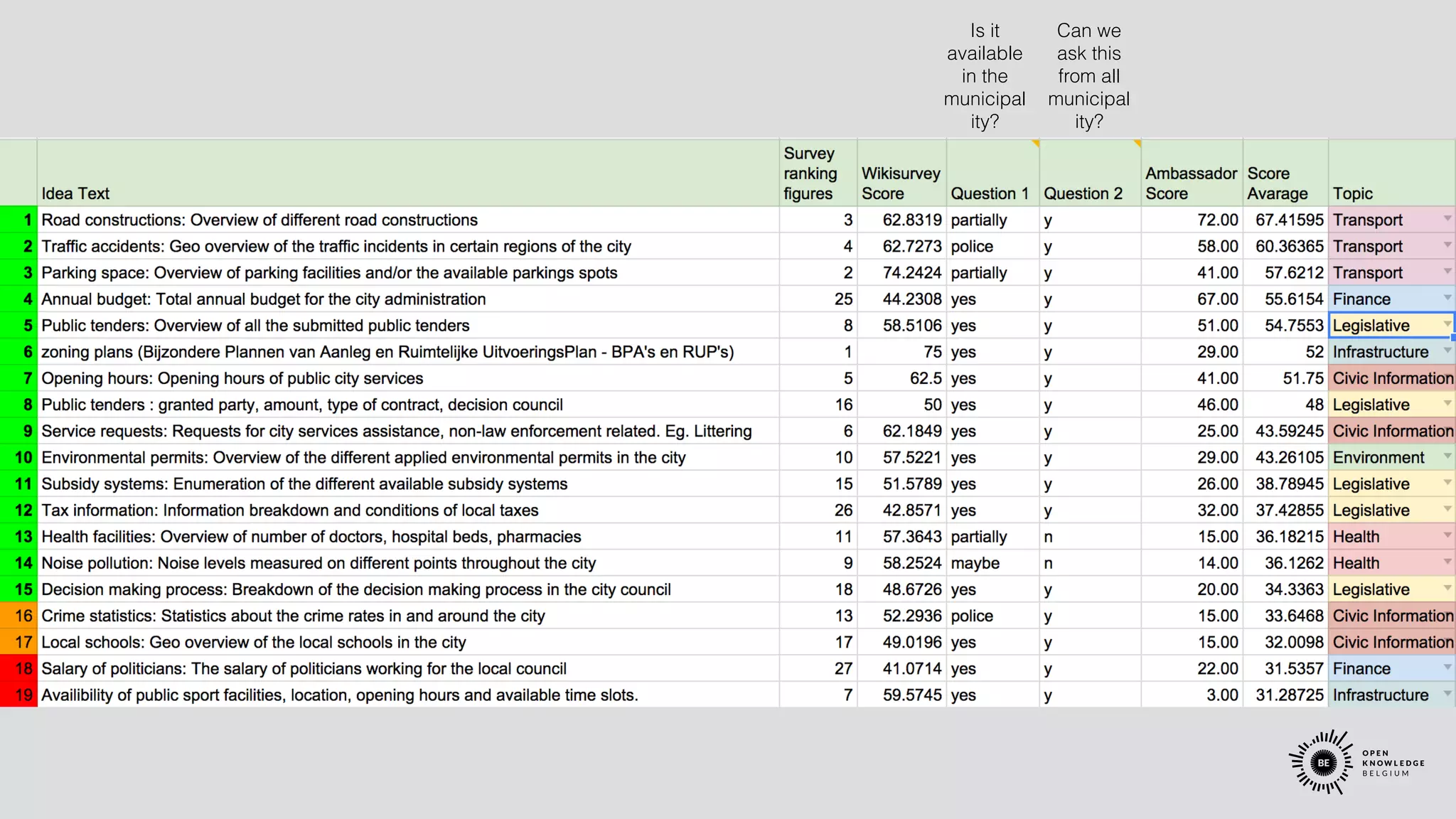The height and width of the screenshot is (819, 1456).
Task: Click Civic Information cell for Opening hours row
Action: (x=1391, y=378)
